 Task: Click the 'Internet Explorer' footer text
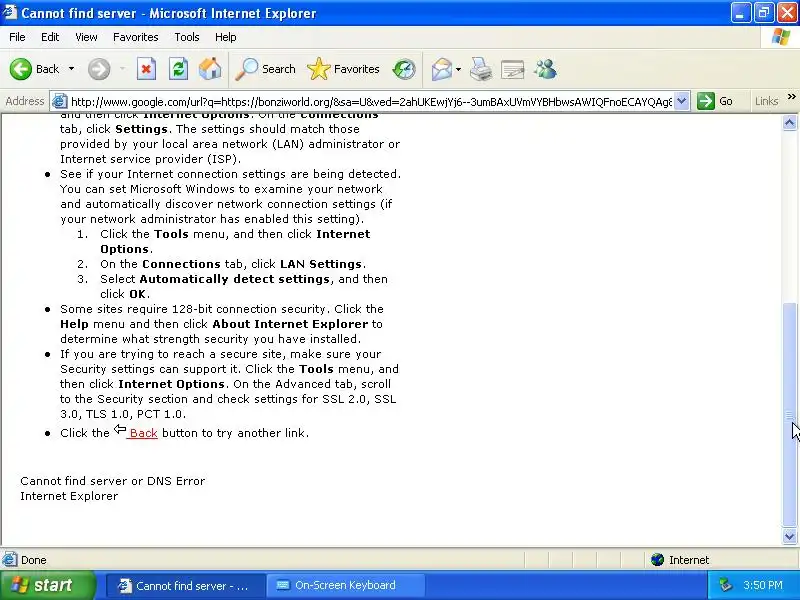(69, 496)
